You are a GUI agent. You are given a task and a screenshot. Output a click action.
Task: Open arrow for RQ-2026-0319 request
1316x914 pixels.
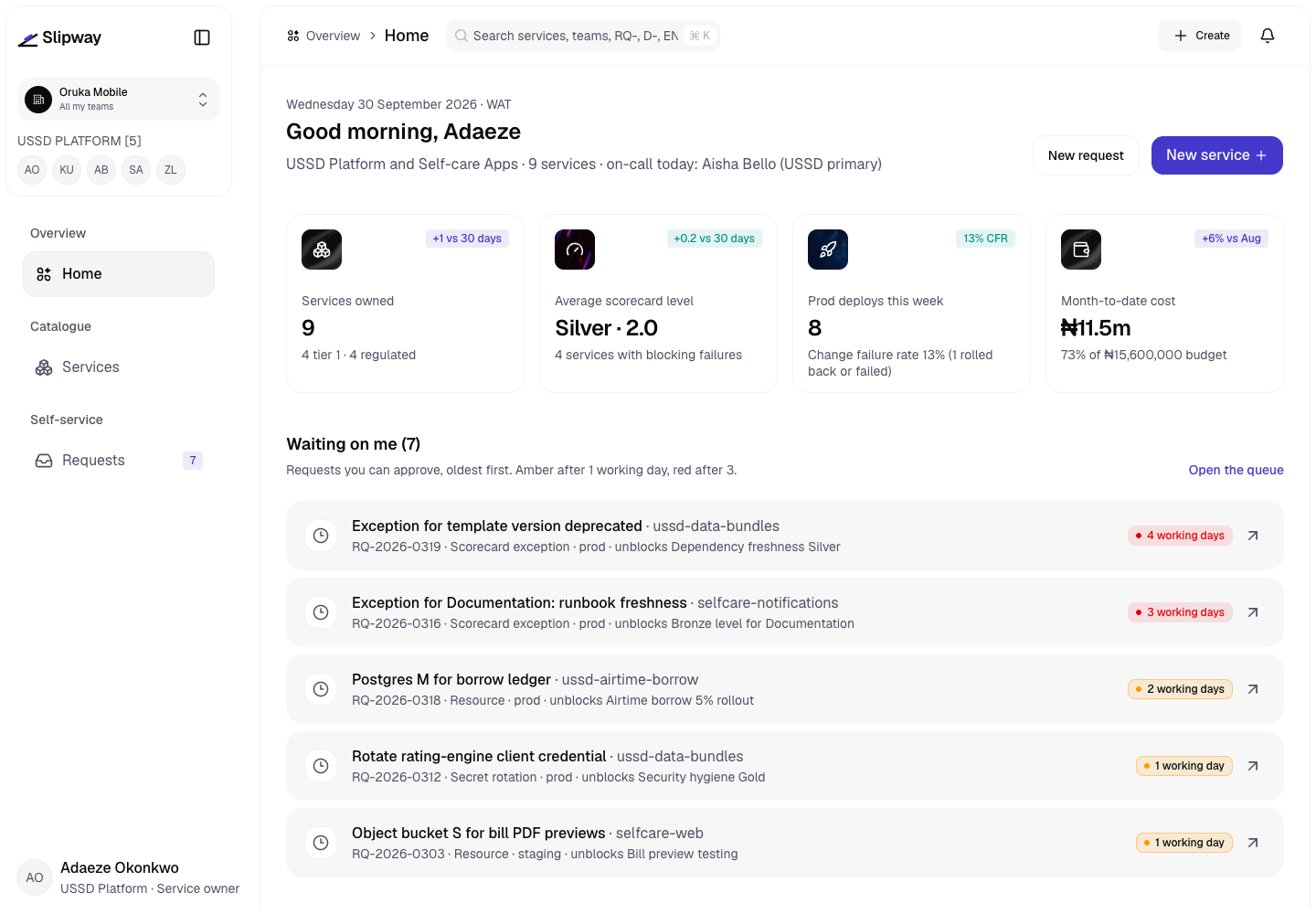[1253, 536]
